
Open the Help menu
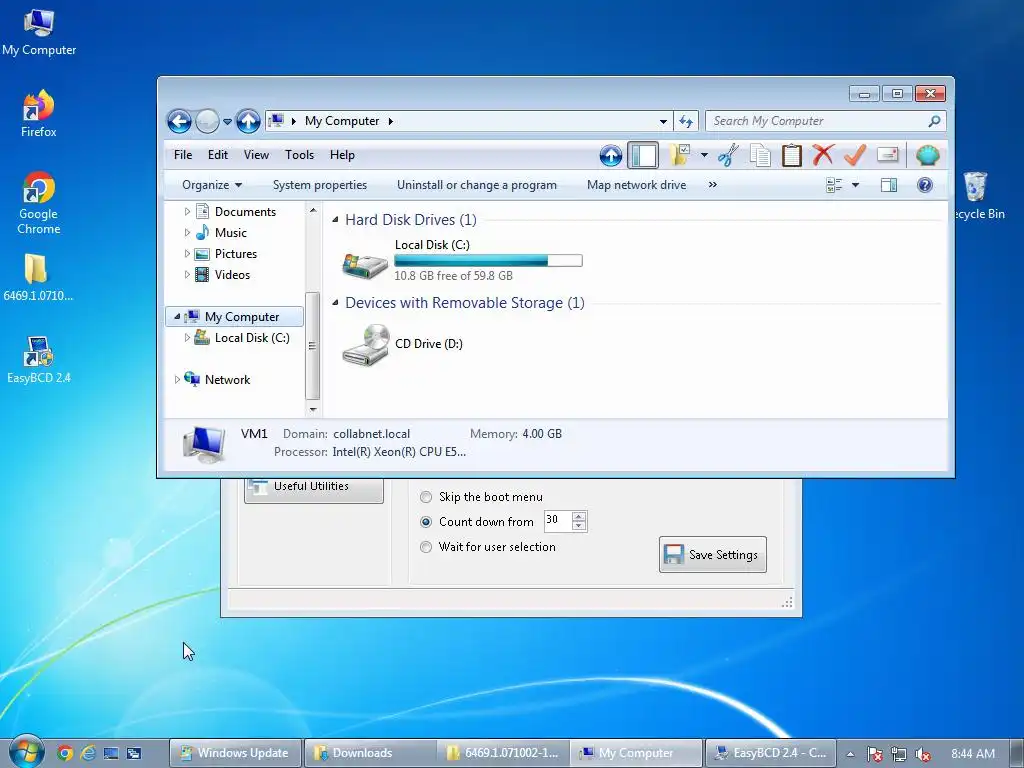342,155
